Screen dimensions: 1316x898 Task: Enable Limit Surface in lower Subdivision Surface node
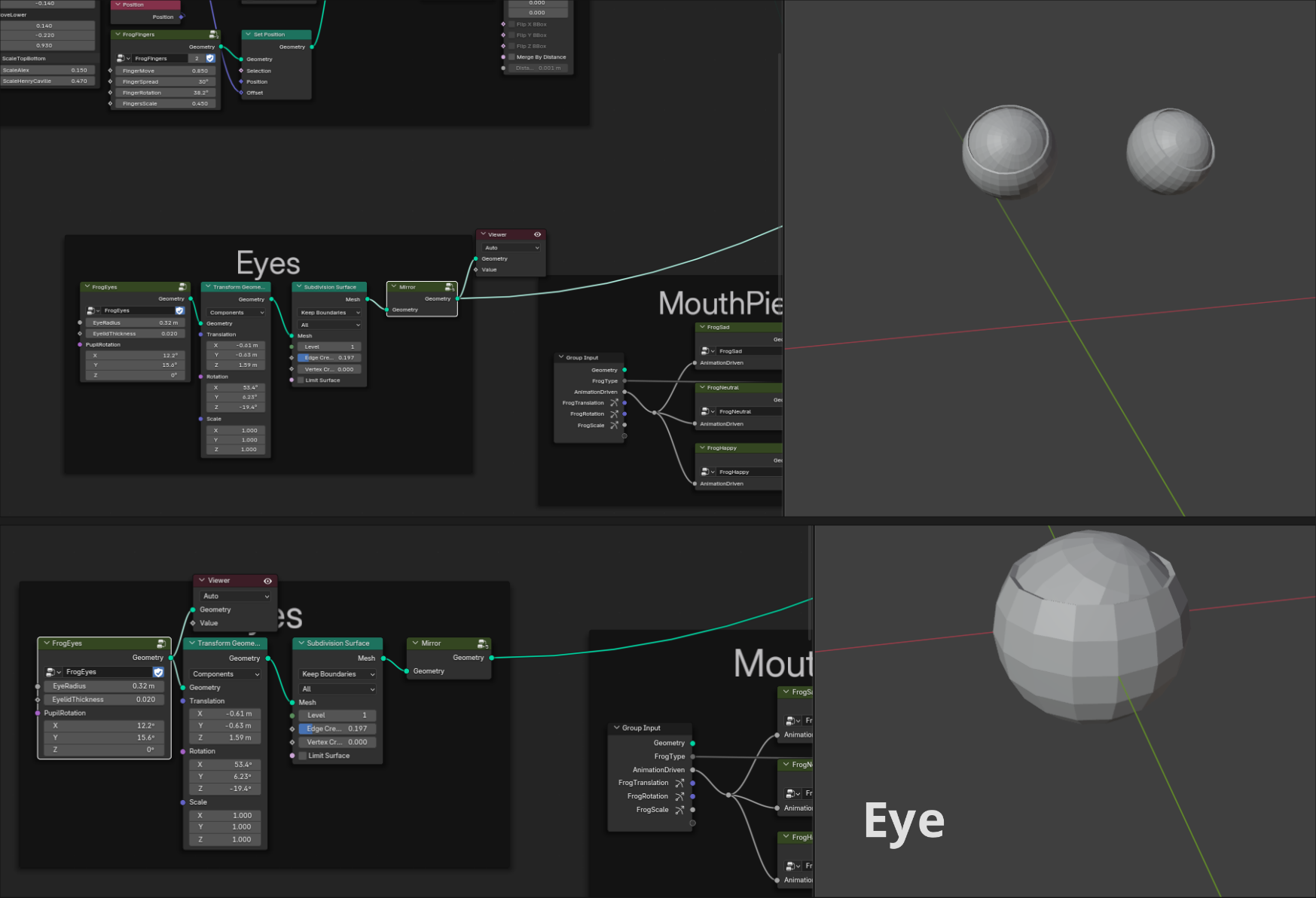point(303,756)
